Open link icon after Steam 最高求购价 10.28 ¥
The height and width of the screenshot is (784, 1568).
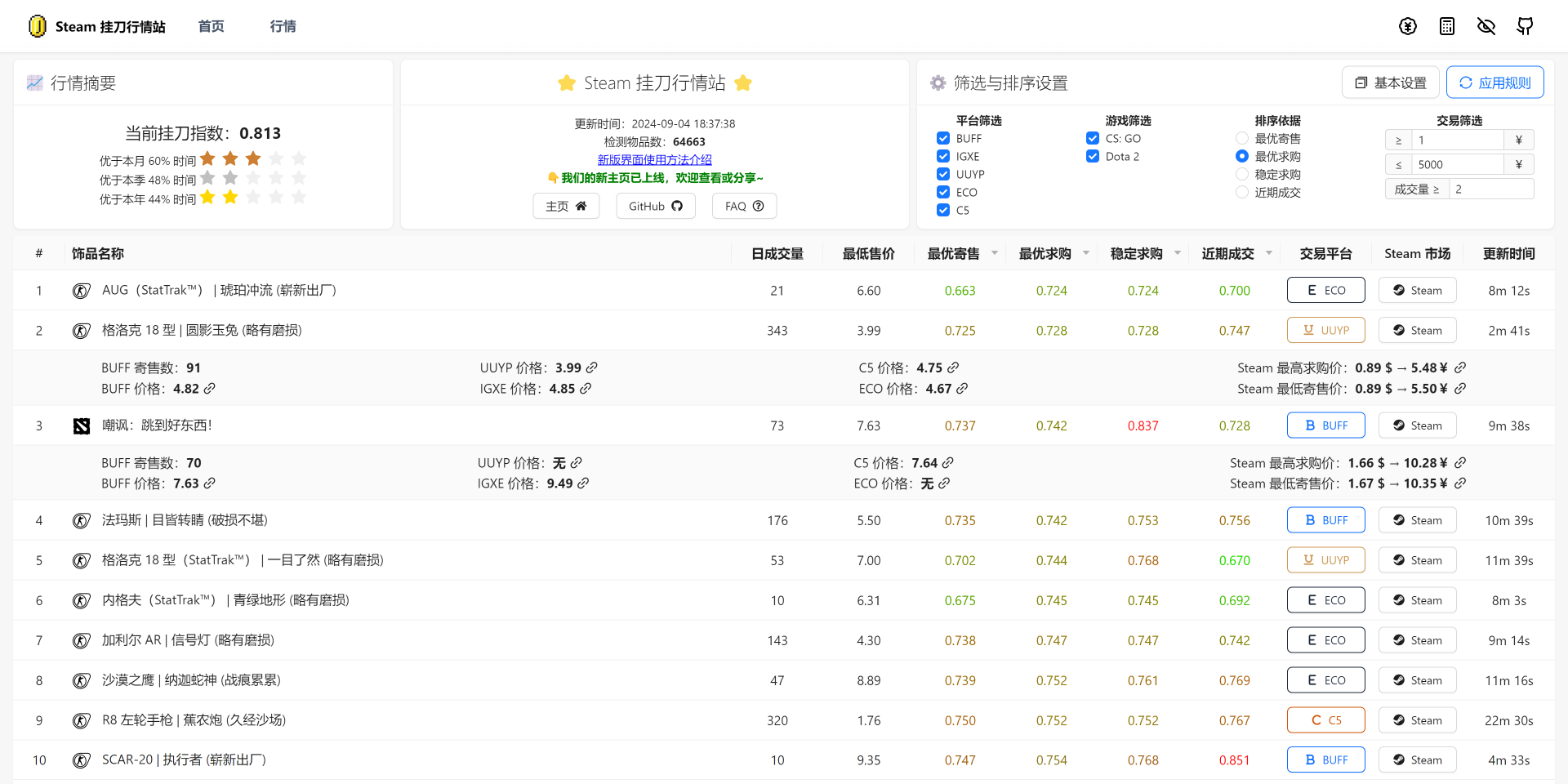tap(1460, 463)
